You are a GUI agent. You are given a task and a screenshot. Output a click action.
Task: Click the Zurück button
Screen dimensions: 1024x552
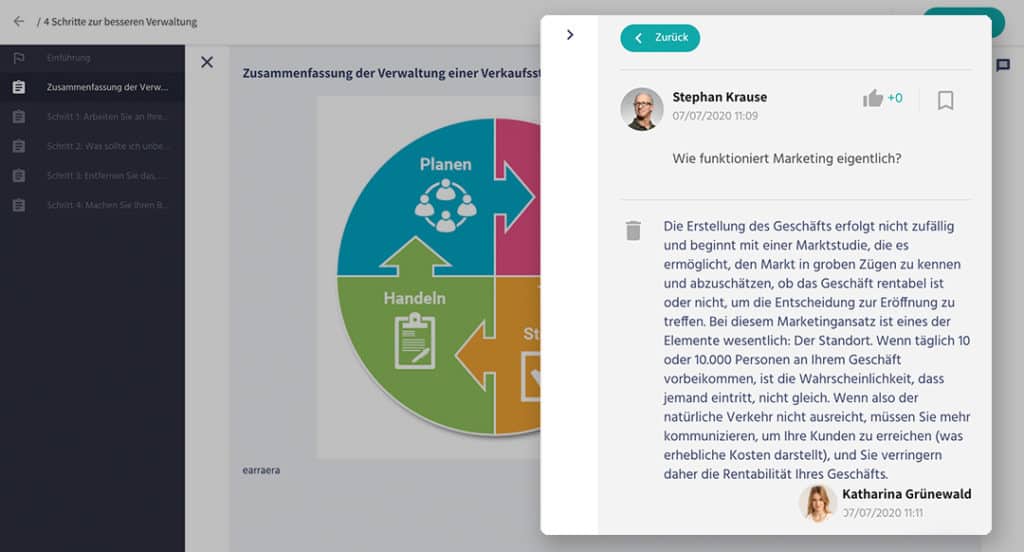(660, 38)
